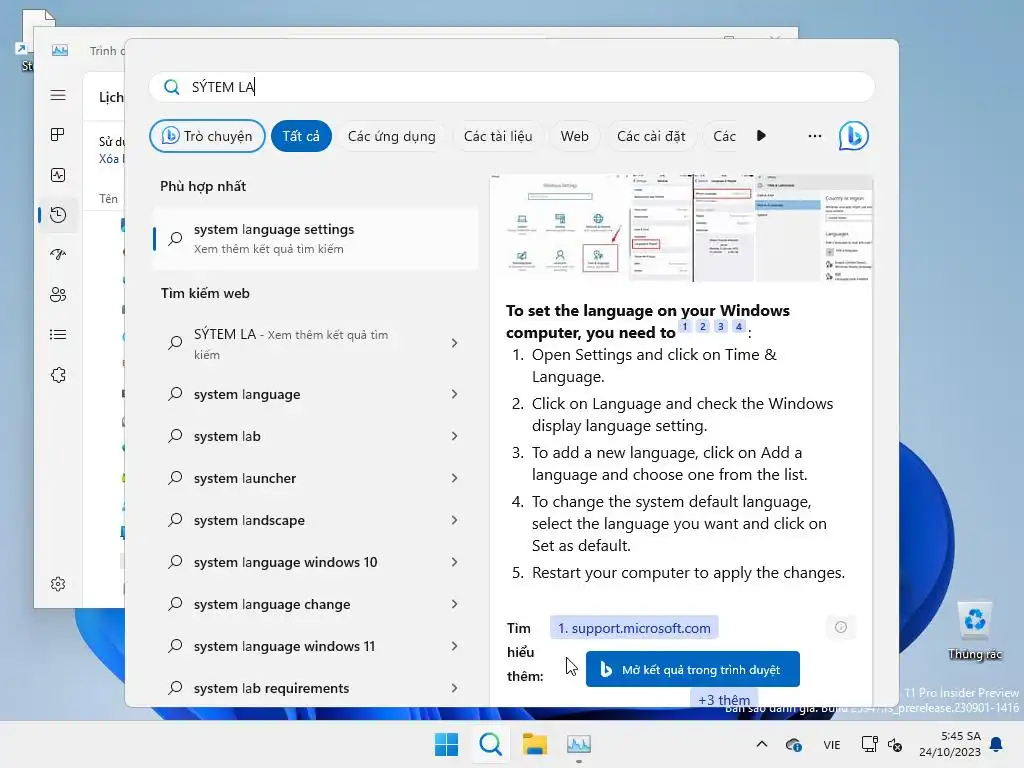Open File Explorer from the taskbar
The image size is (1024, 768).
tap(535, 744)
